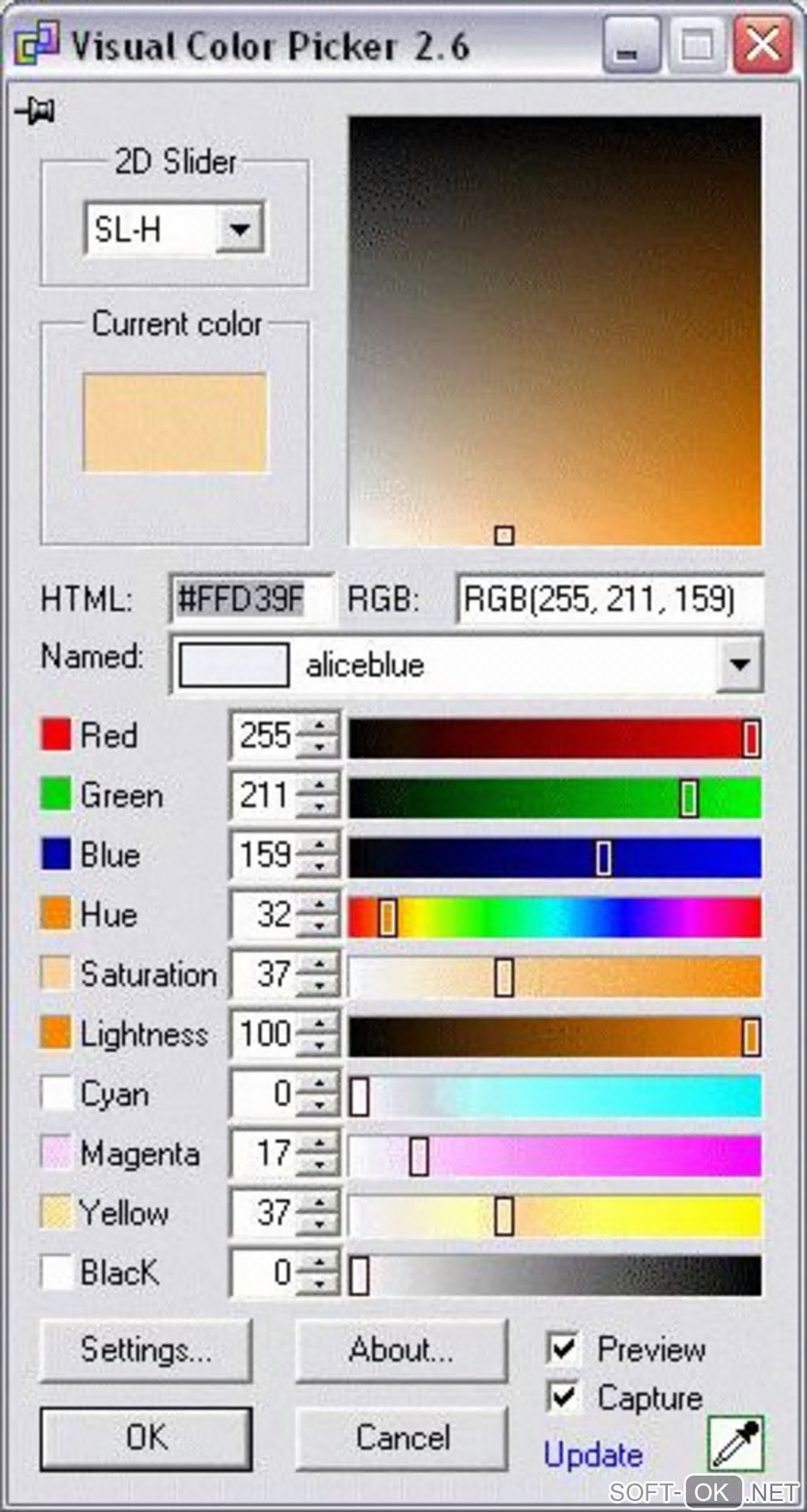The height and width of the screenshot is (1512, 807).
Task: Click the Hue value field showing 32
Action: coord(264,915)
